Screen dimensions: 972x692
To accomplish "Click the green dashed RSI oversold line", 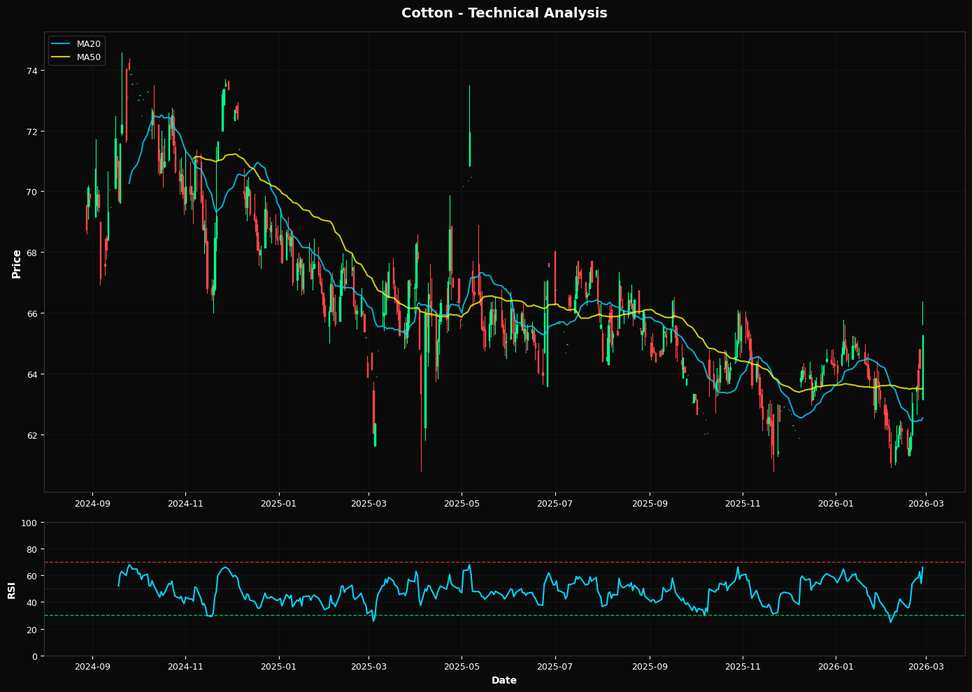I will (x=504, y=616).
